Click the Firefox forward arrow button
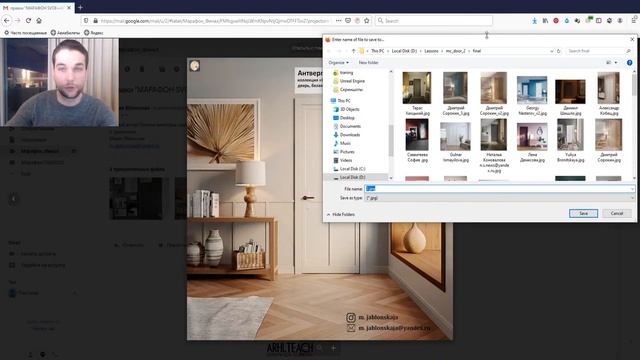This screenshot has height=360, width=640. 18,20
